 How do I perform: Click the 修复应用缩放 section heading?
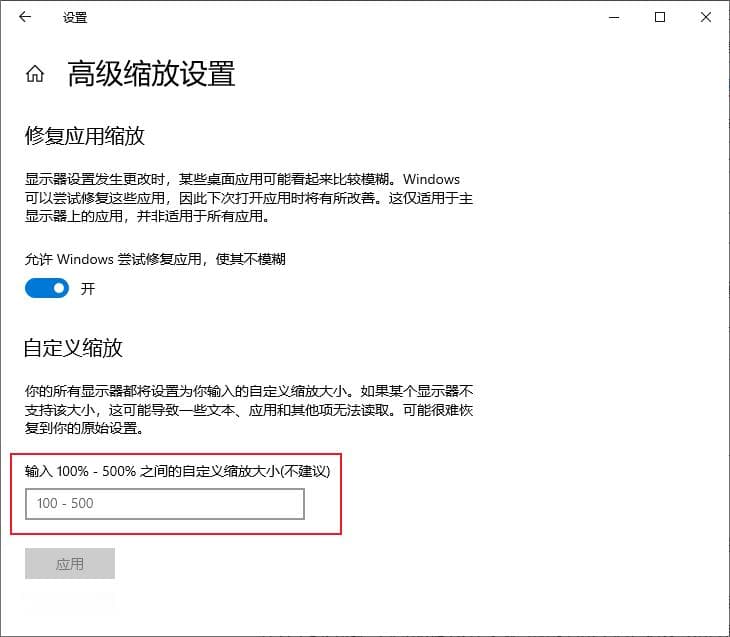[x=85, y=136]
